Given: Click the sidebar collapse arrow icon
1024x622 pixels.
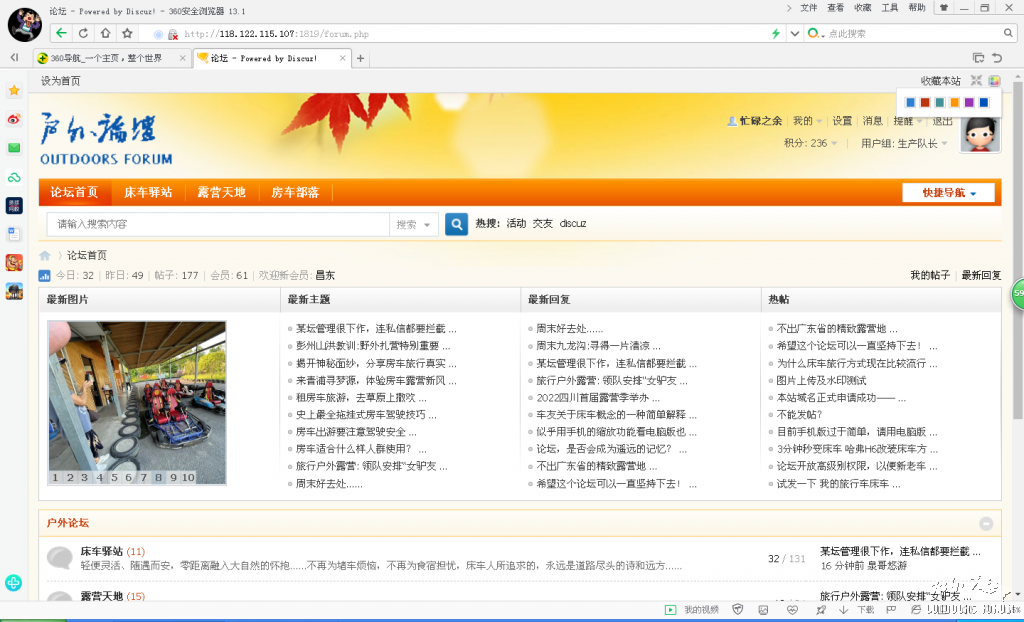Looking at the screenshot, I should pos(14,58).
